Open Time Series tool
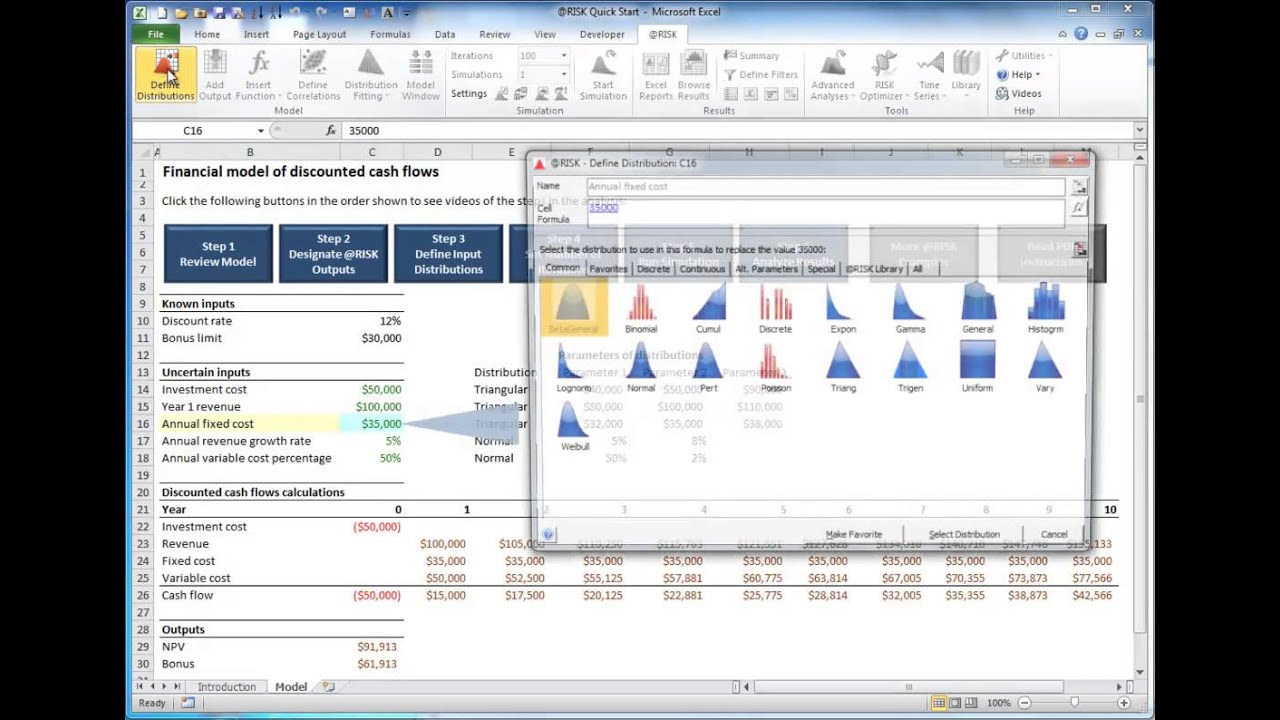The width and height of the screenshot is (1280, 720). click(x=929, y=75)
